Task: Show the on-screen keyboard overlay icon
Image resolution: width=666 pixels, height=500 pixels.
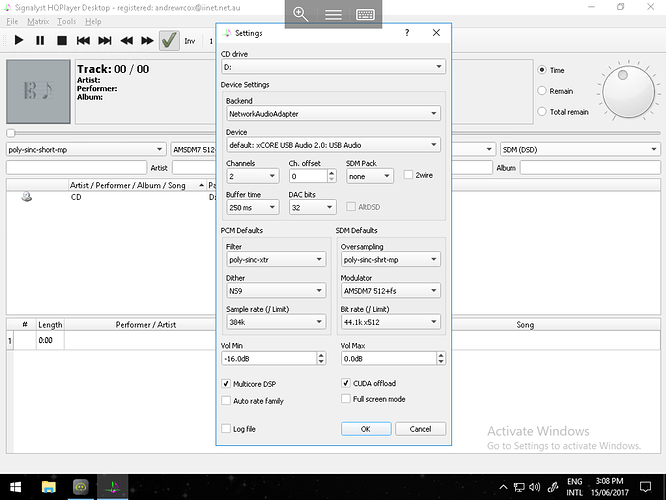Action: click(x=365, y=15)
